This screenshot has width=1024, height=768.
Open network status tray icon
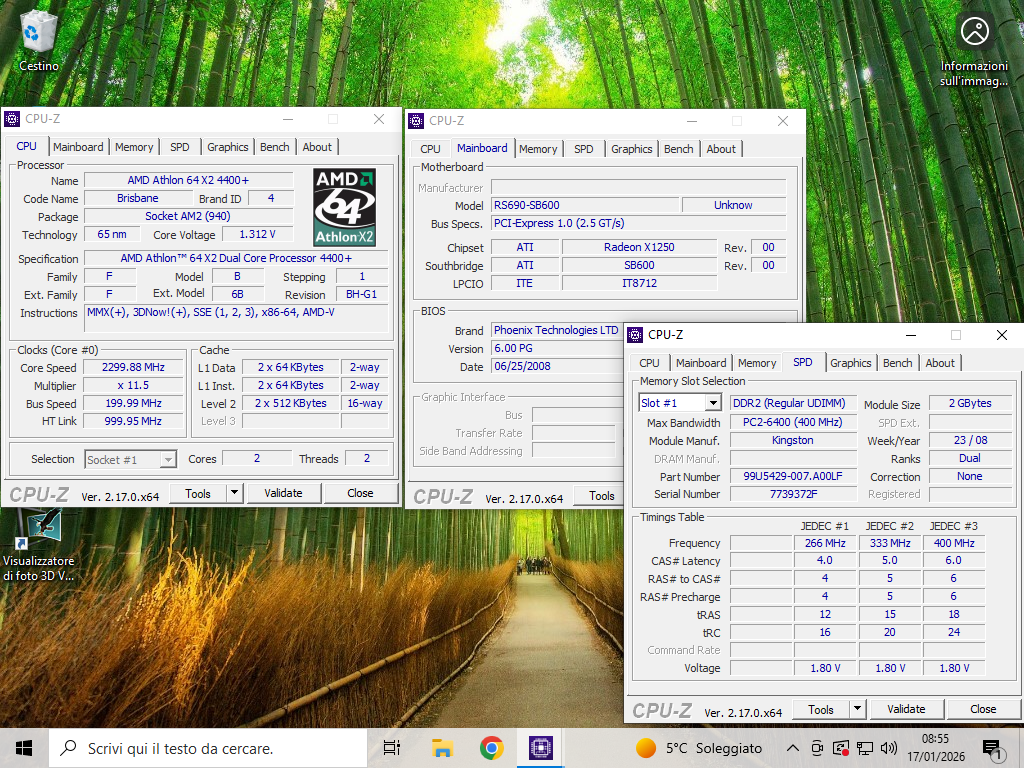[865, 748]
